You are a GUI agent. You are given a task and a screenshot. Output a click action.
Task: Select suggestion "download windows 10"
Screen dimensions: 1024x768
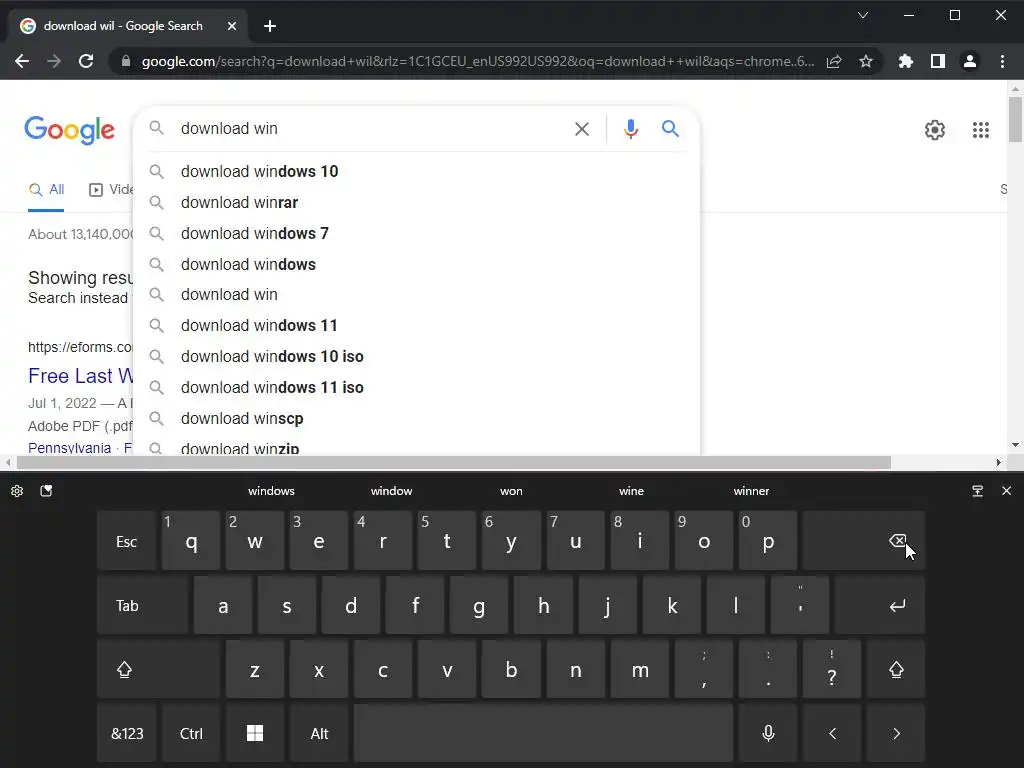tap(416, 171)
